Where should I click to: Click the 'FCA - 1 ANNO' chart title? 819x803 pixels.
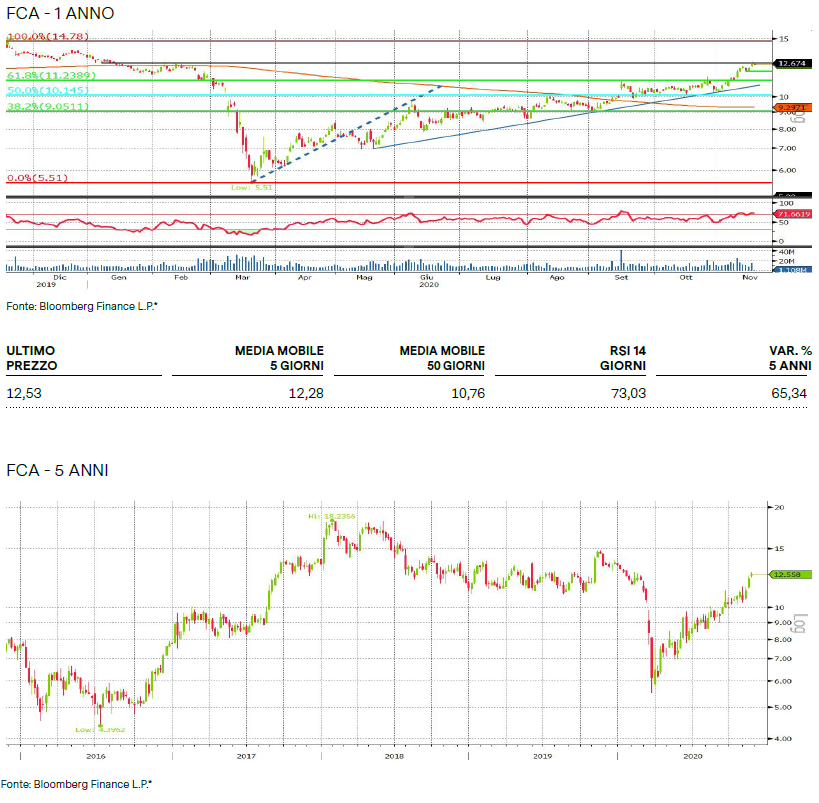[x=60, y=13]
